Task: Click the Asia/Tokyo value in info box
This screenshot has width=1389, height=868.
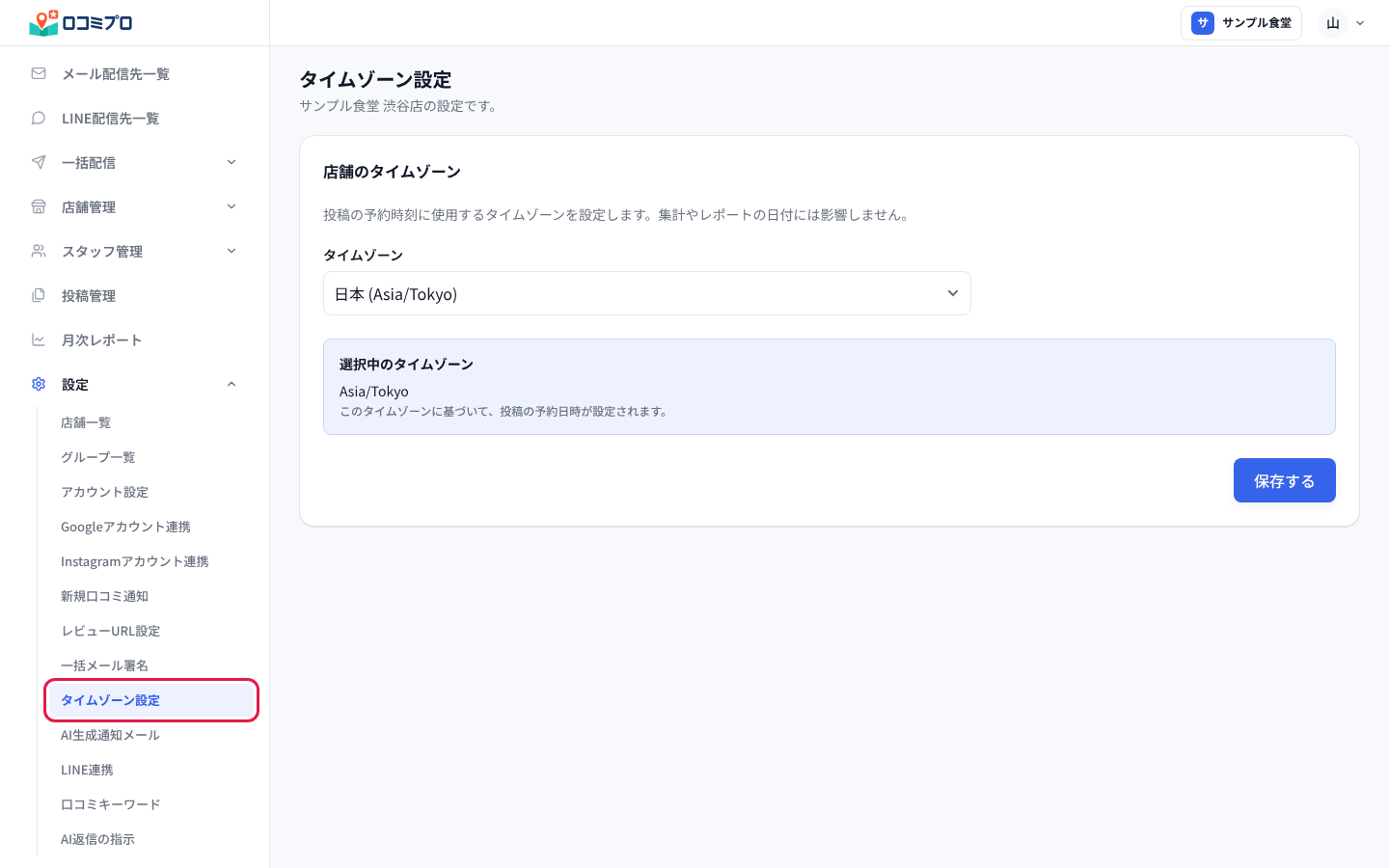Action: pos(374,392)
